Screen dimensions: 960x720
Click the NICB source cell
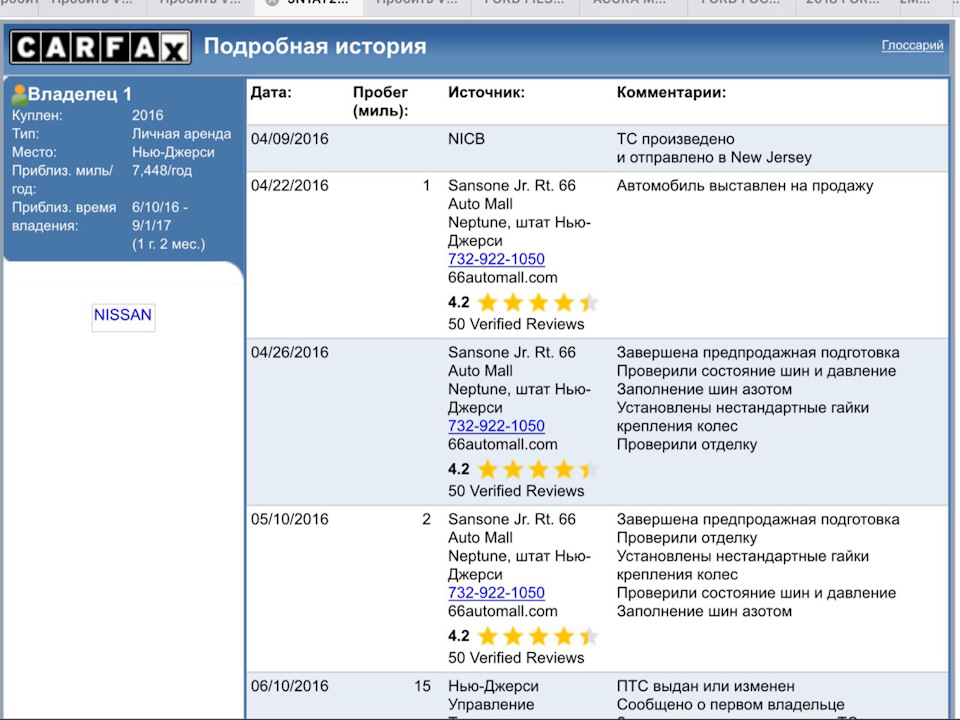pyautogui.click(x=466, y=139)
